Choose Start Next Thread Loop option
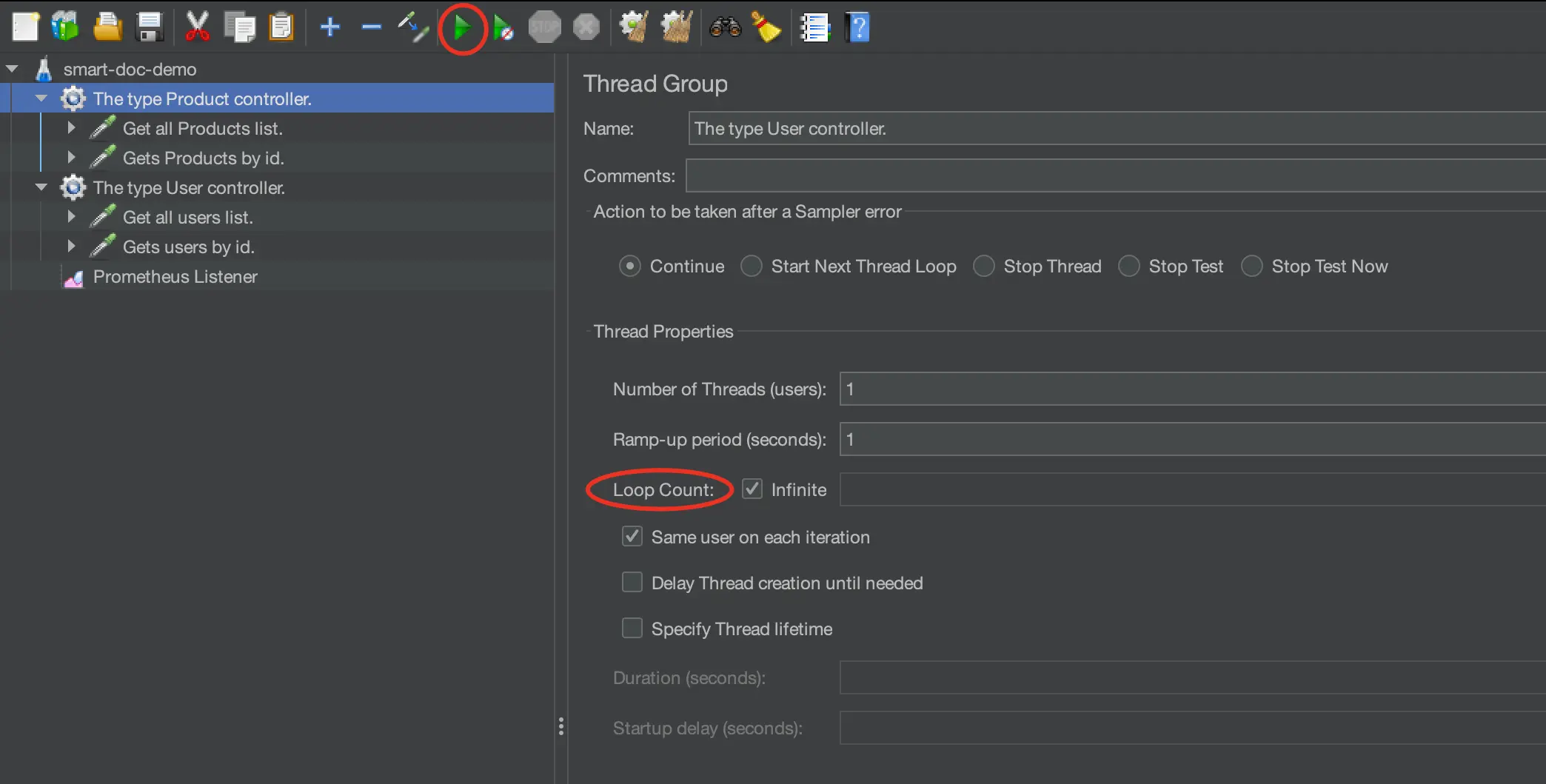The image size is (1546, 784). tap(752, 267)
